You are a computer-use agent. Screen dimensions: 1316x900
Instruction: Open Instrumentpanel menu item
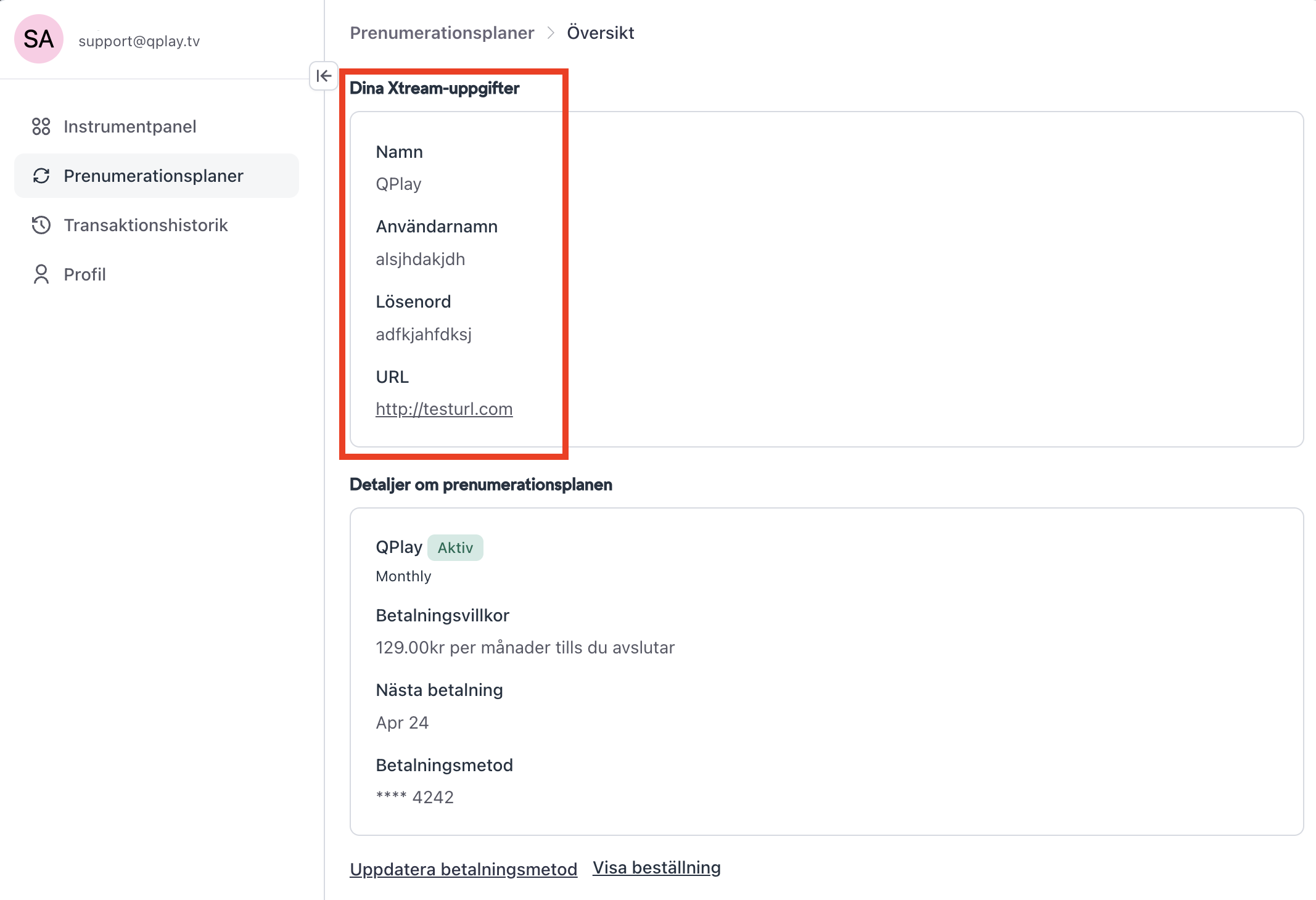(130, 126)
